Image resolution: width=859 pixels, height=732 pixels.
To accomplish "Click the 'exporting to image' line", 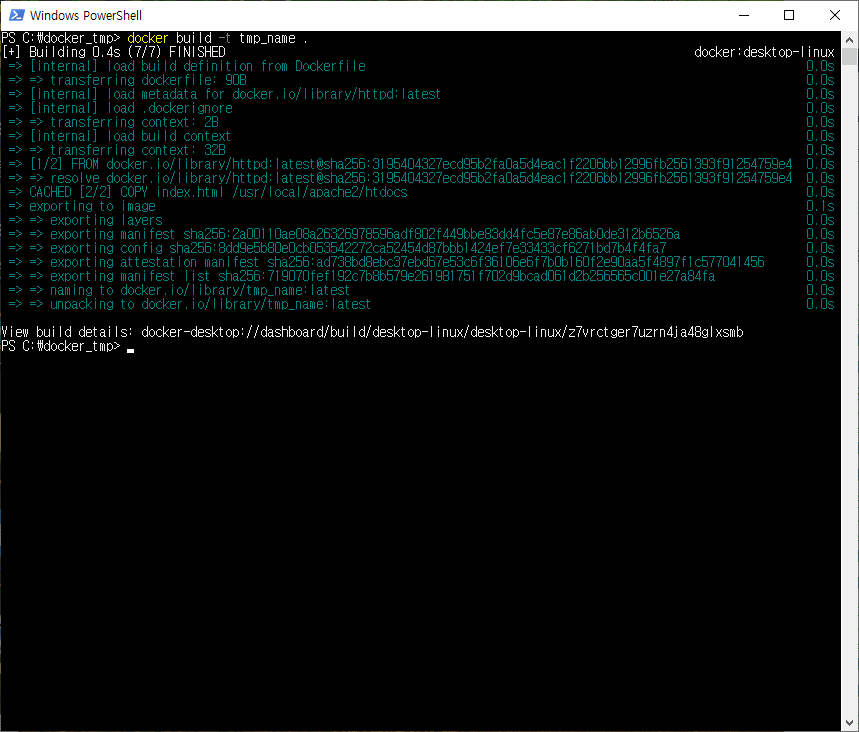I will (82, 207).
